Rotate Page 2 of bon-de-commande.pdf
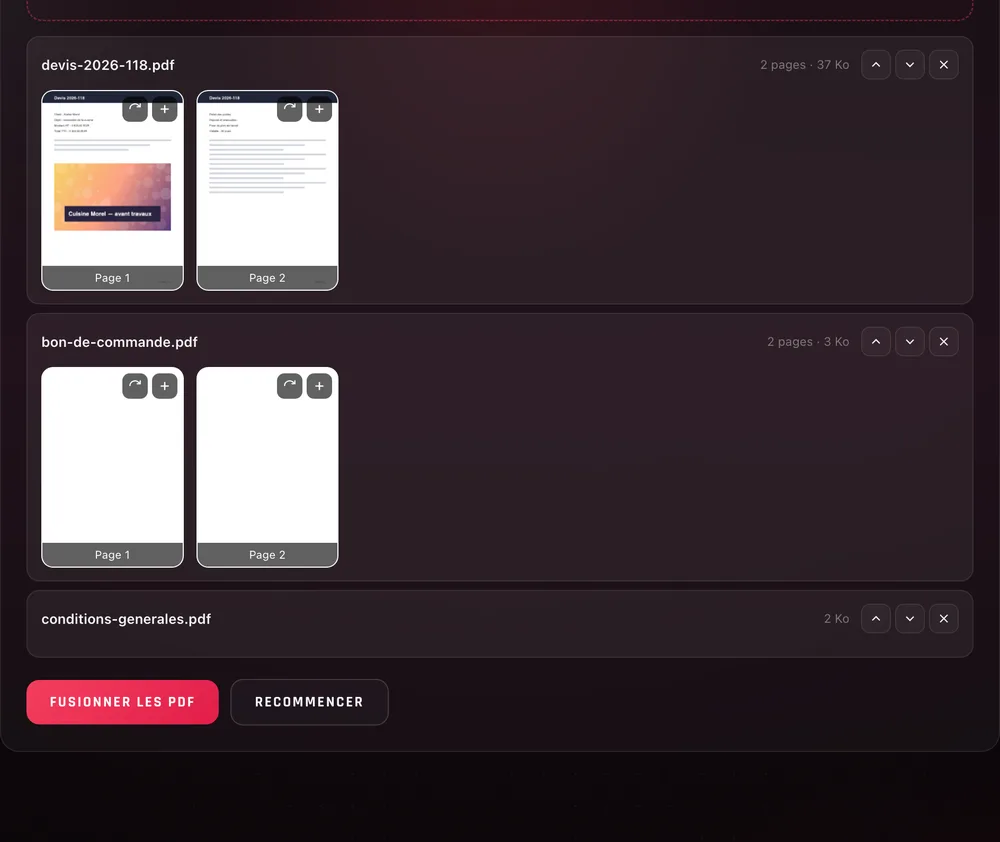Screen dimensions: 1000x842 290,386
